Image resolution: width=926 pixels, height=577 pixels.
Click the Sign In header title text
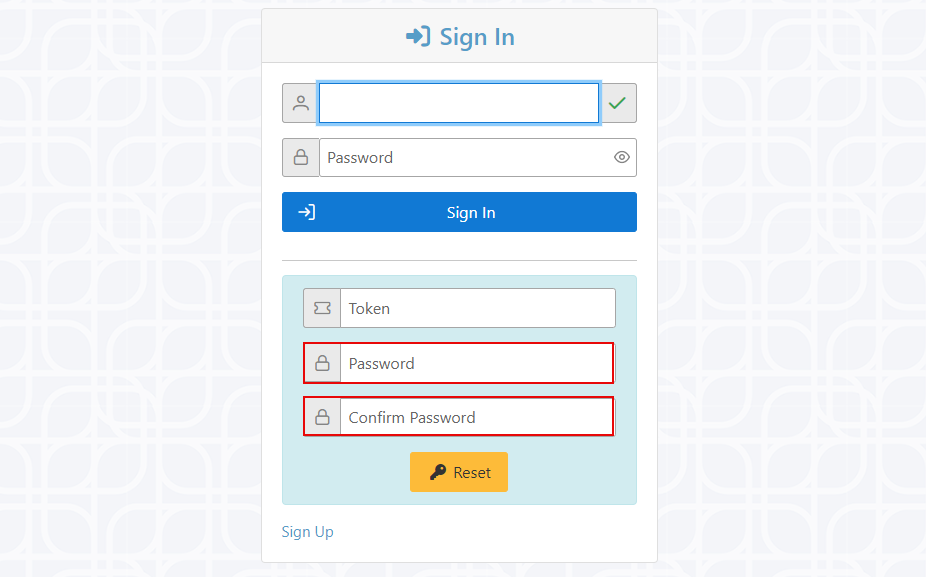[x=477, y=37]
